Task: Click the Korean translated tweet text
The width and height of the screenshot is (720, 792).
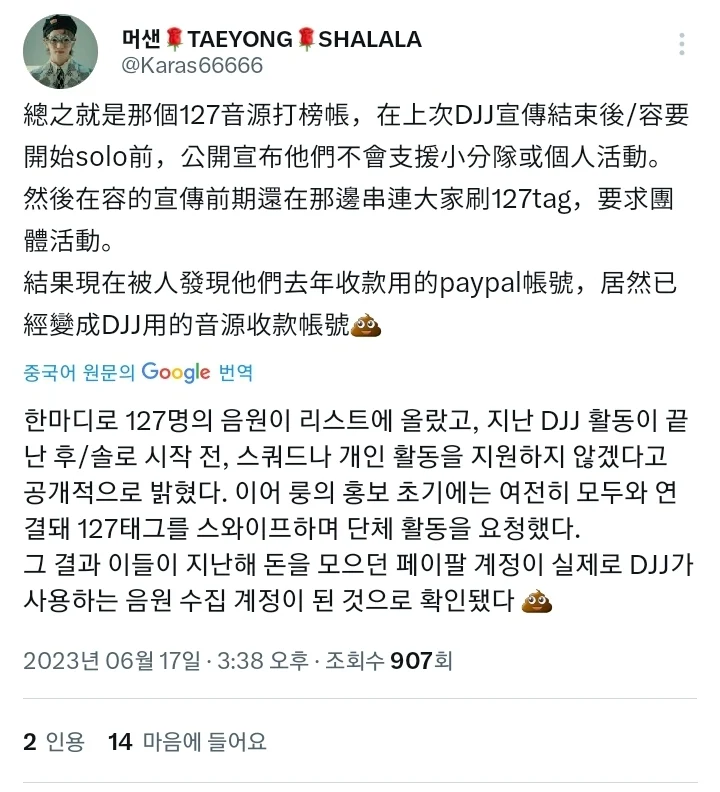Action: point(358,511)
